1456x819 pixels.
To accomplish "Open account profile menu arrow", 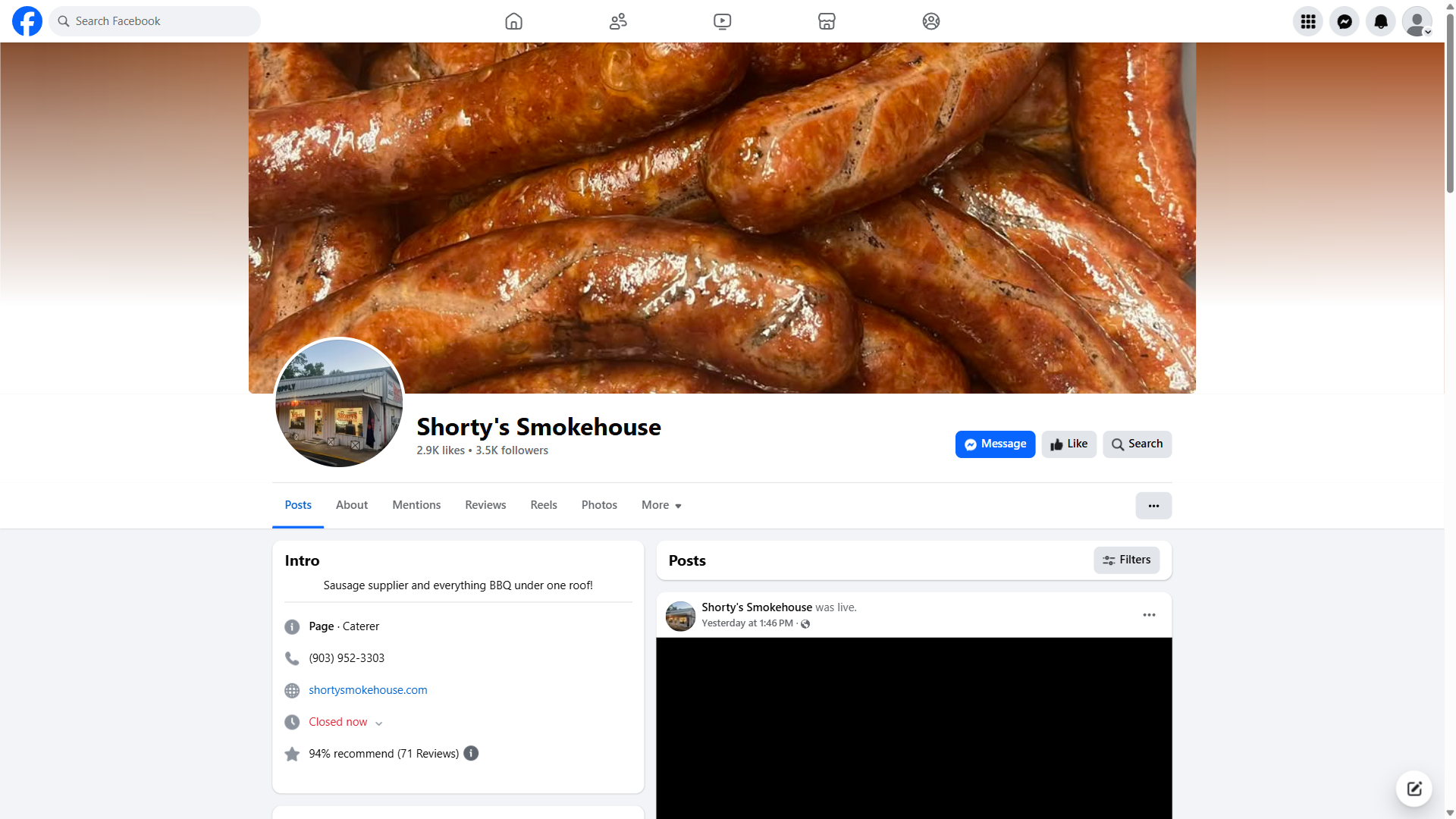I will pos(1427,32).
